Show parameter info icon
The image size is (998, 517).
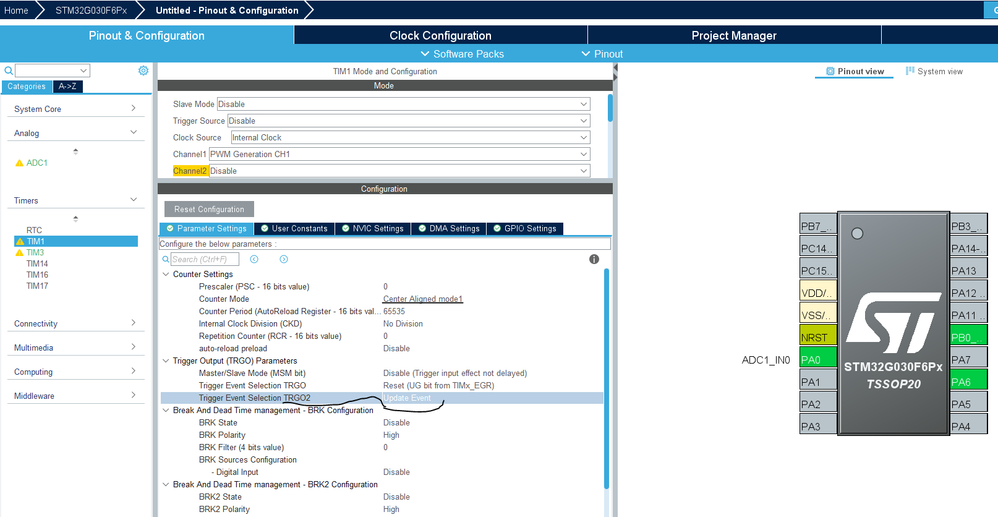tap(594, 259)
